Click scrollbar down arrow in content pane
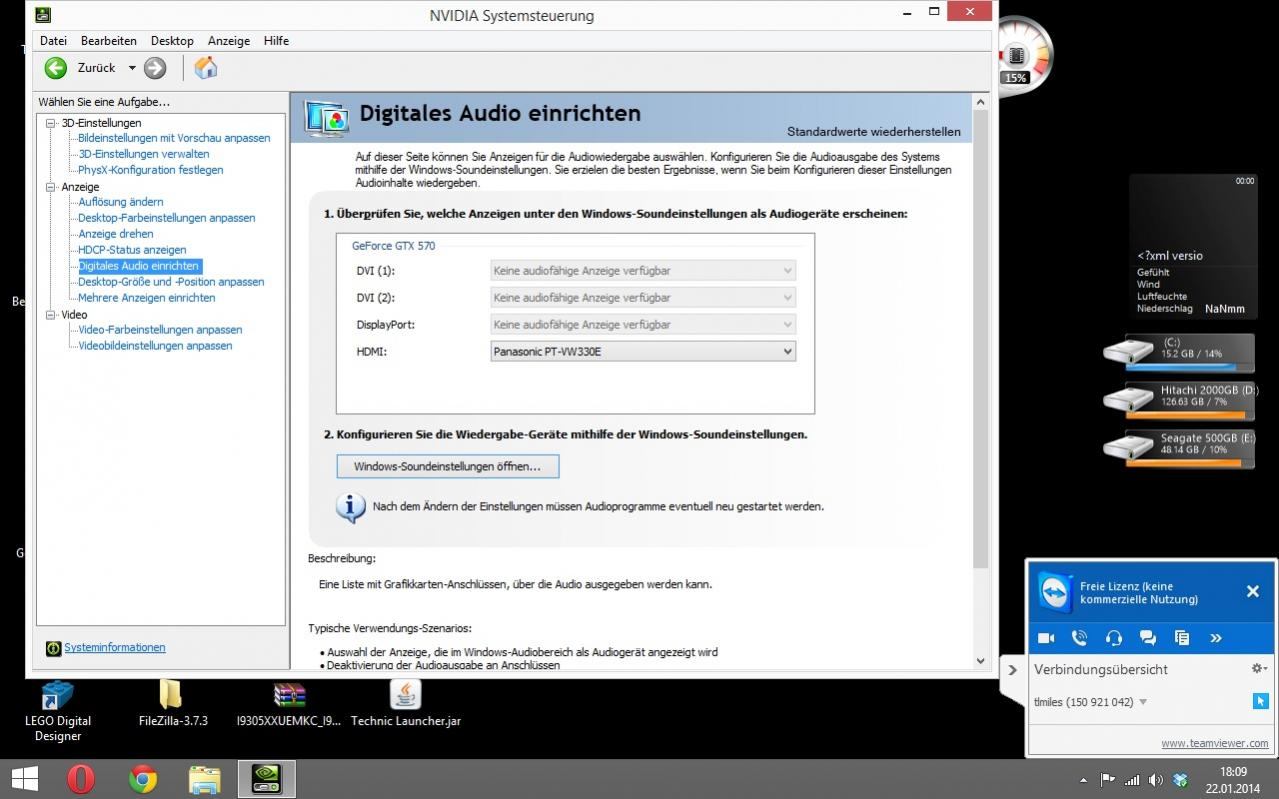This screenshot has width=1279, height=799. pyautogui.click(x=980, y=661)
